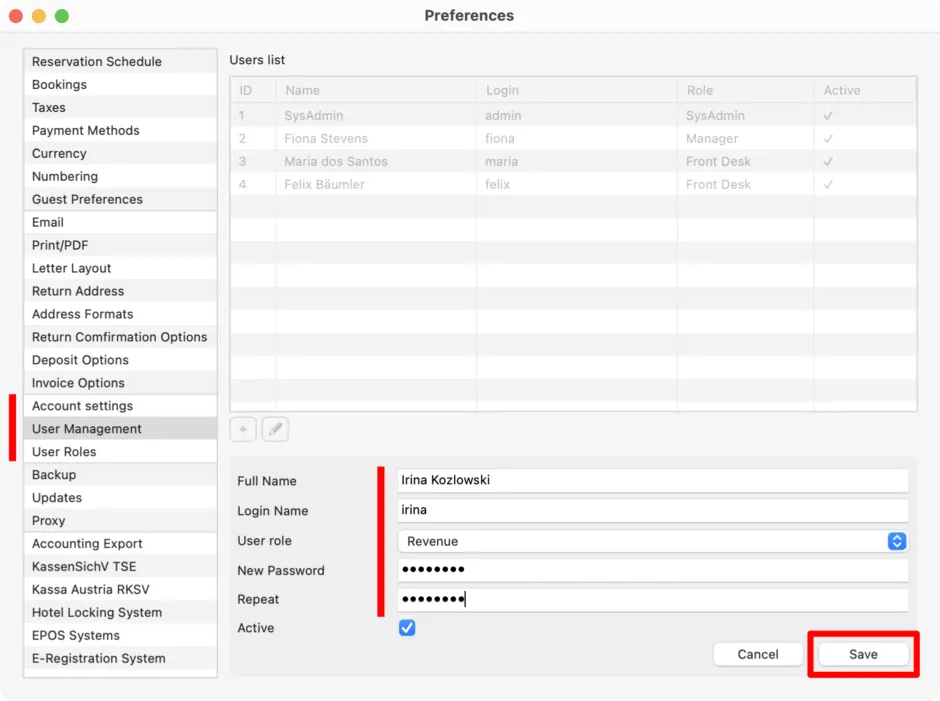Viewport: 940px width, 701px height.
Task: Open Account settings in the sidebar
Action: click(x=120, y=406)
